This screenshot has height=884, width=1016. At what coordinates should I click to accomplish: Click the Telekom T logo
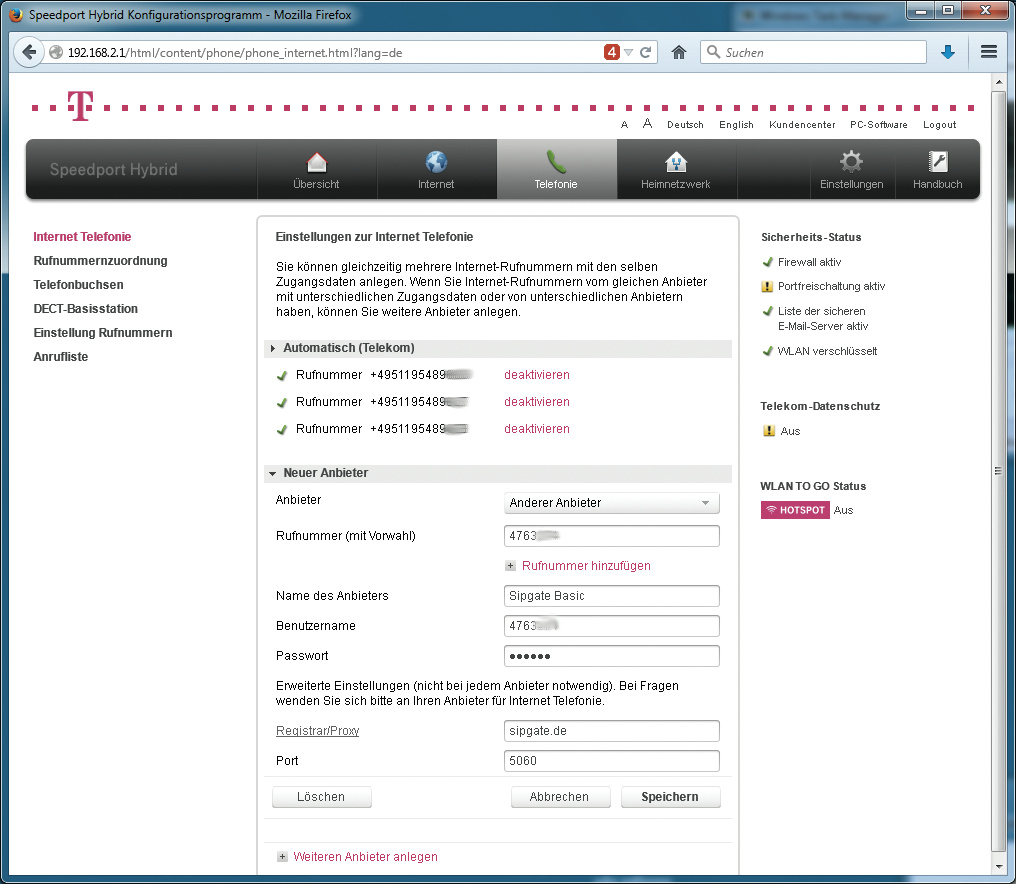click(80, 106)
